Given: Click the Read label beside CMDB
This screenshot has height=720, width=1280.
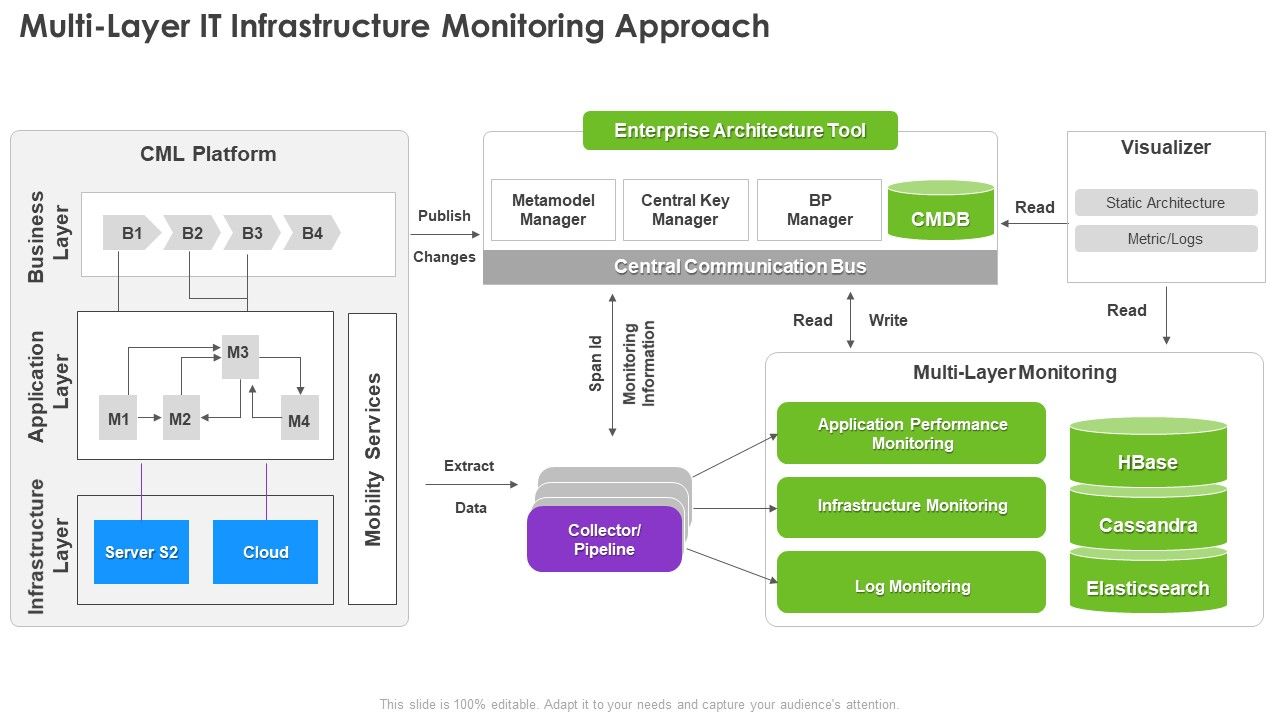Looking at the screenshot, I should [1035, 207].
